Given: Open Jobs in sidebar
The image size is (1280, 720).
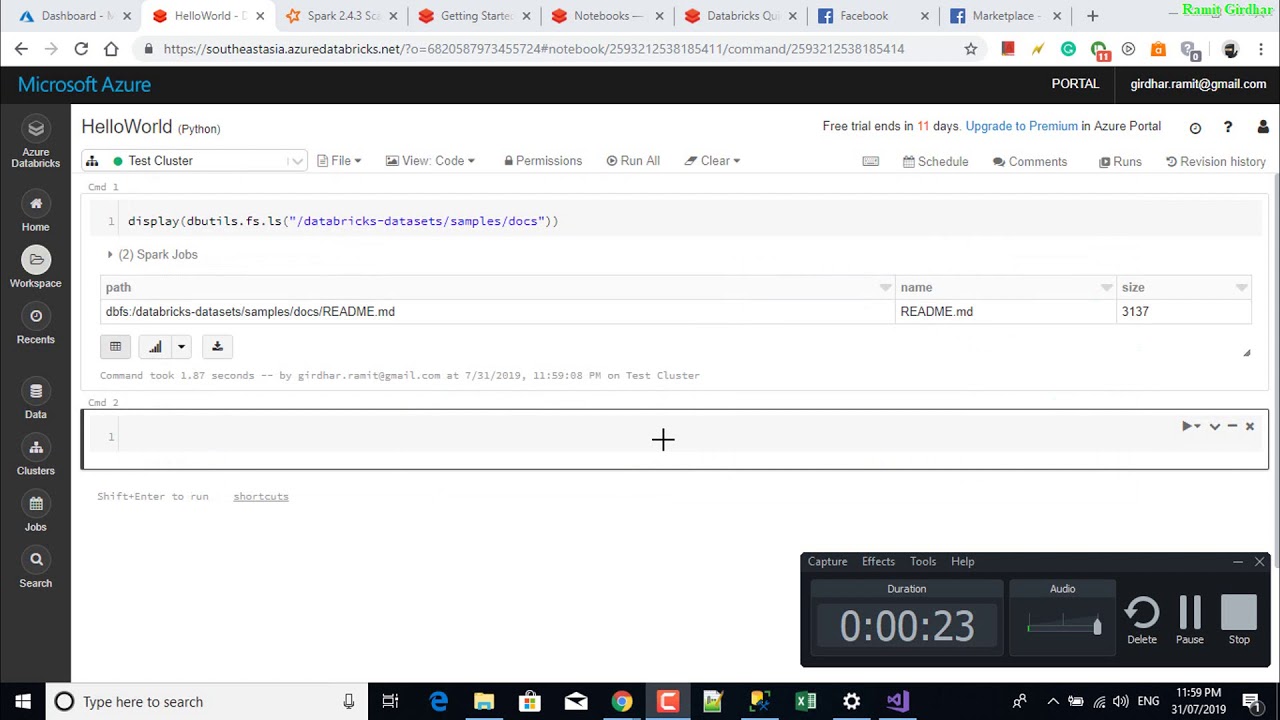Looking at the screenshot, I should (36, 512).
